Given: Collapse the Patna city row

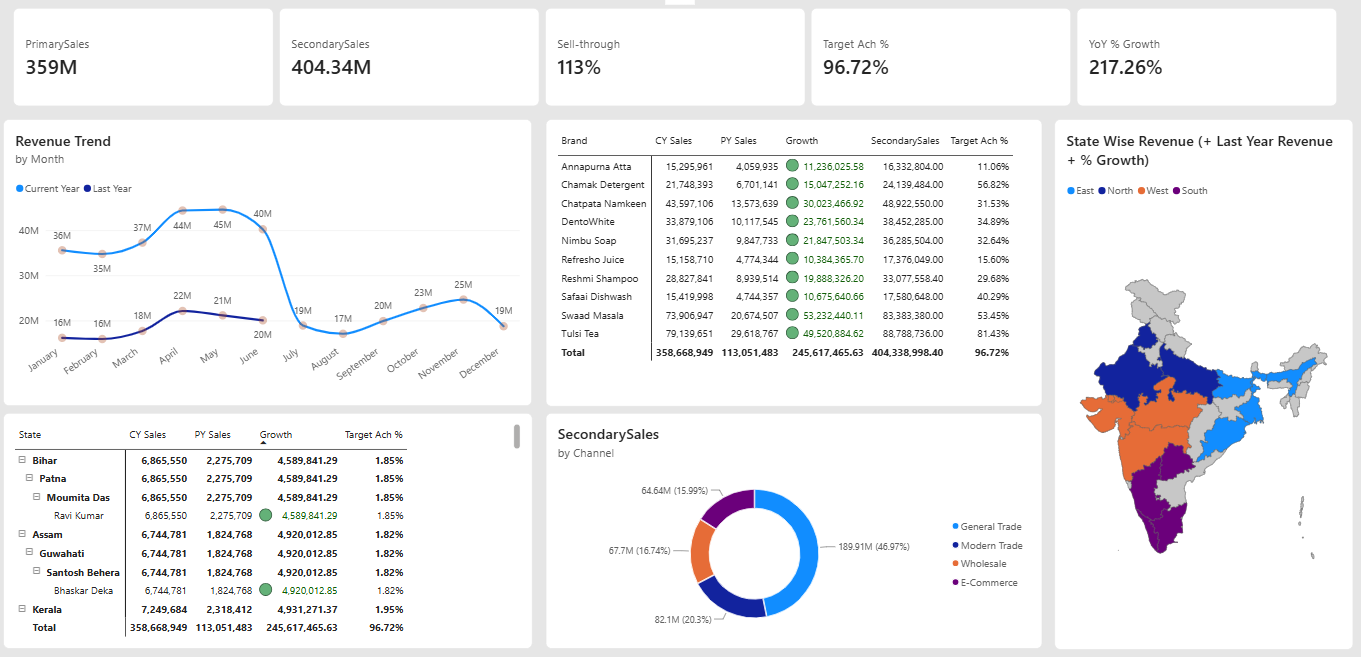Looking at the screenshot, I should 29,479.
